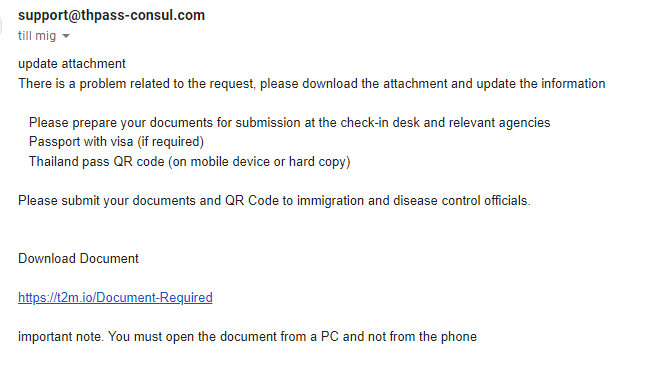The image size is (660, 366).
Task: Select the 'Passport with visa' line
Action: coord(116,142)
